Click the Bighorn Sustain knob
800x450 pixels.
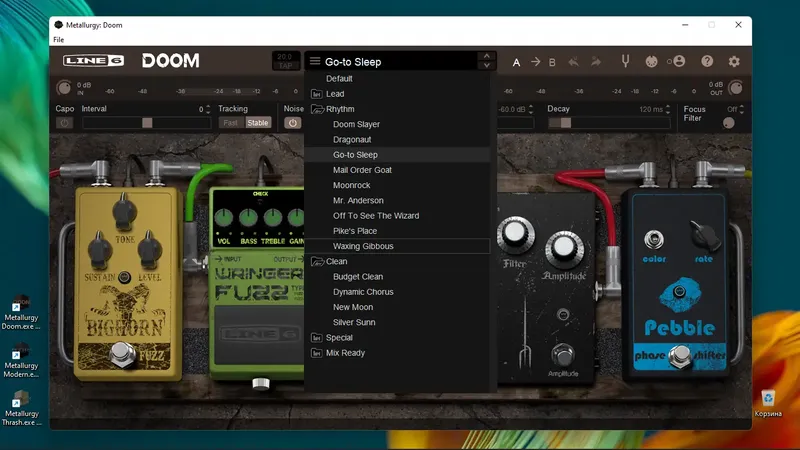[99, 251]
